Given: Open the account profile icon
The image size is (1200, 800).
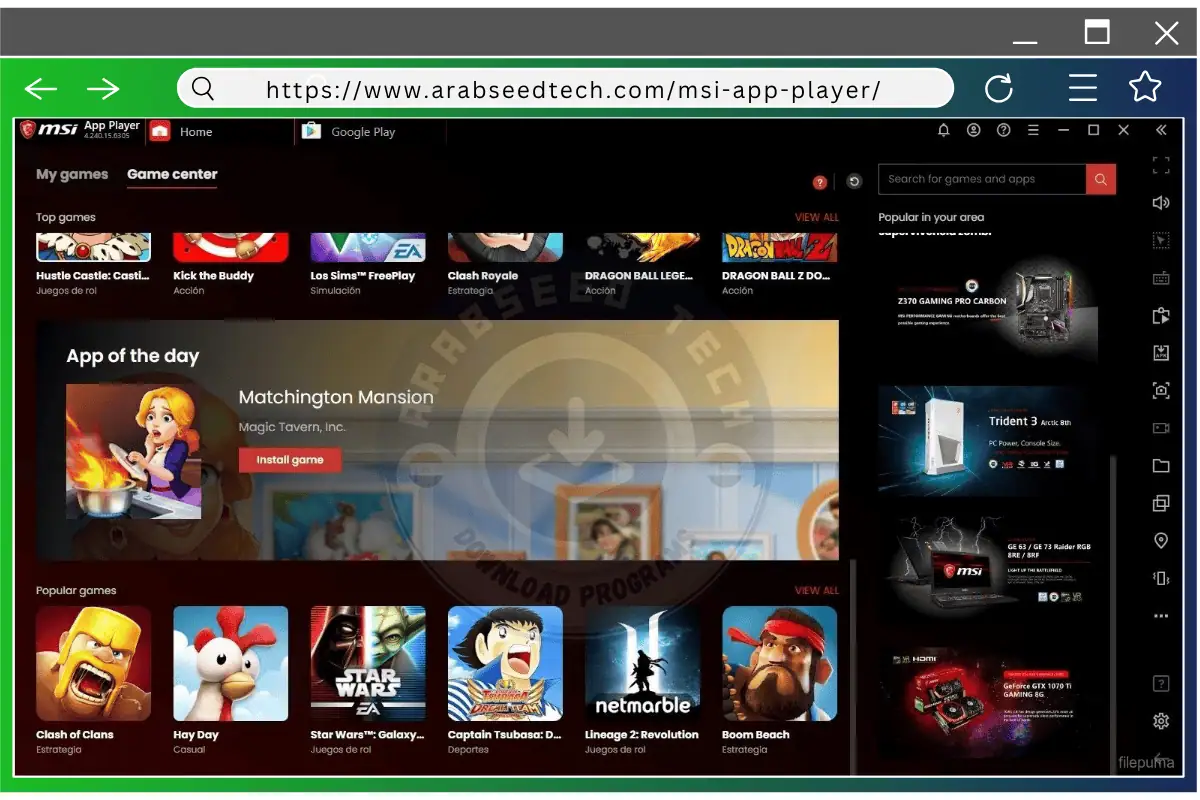Looking at the screenshot, I should [x=973, y=130].
